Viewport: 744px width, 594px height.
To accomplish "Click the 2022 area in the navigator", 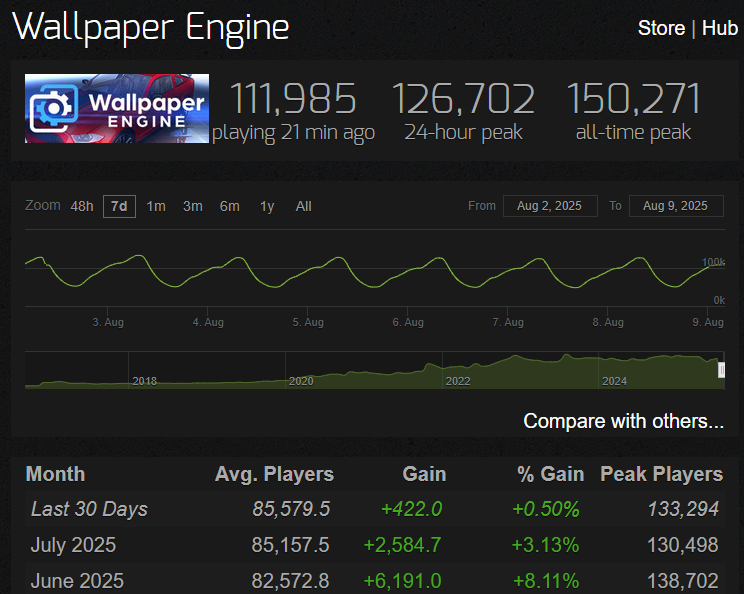I will click(458, 381).
